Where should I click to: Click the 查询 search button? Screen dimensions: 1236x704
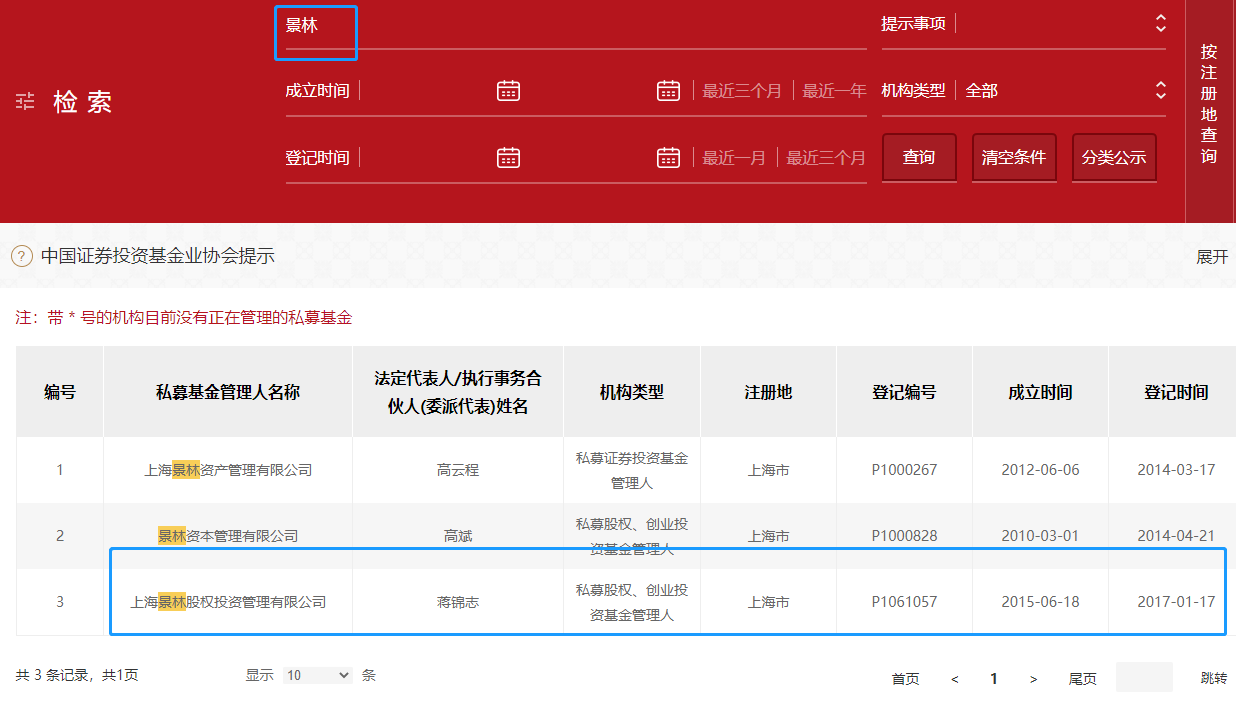(919, 157)
